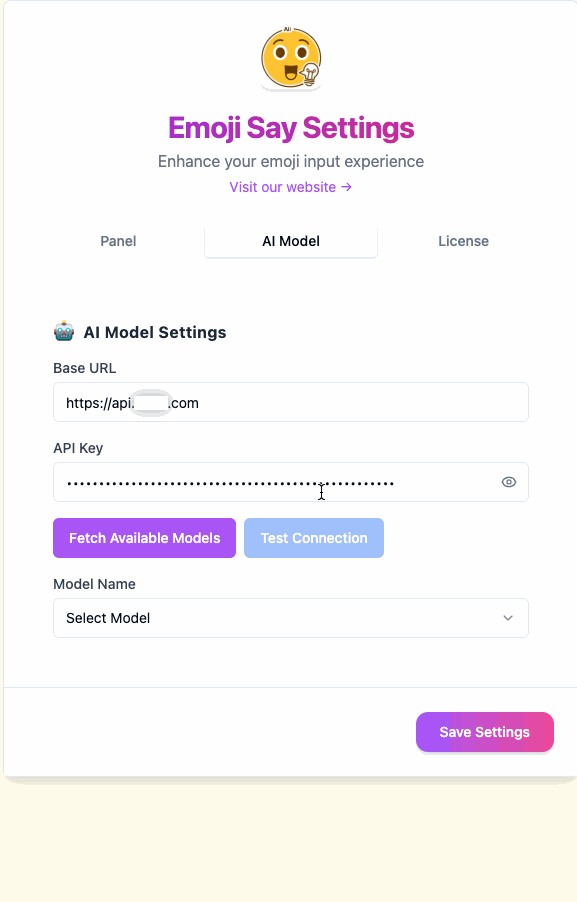Select the AI Model tab

[x=291, y=241]
